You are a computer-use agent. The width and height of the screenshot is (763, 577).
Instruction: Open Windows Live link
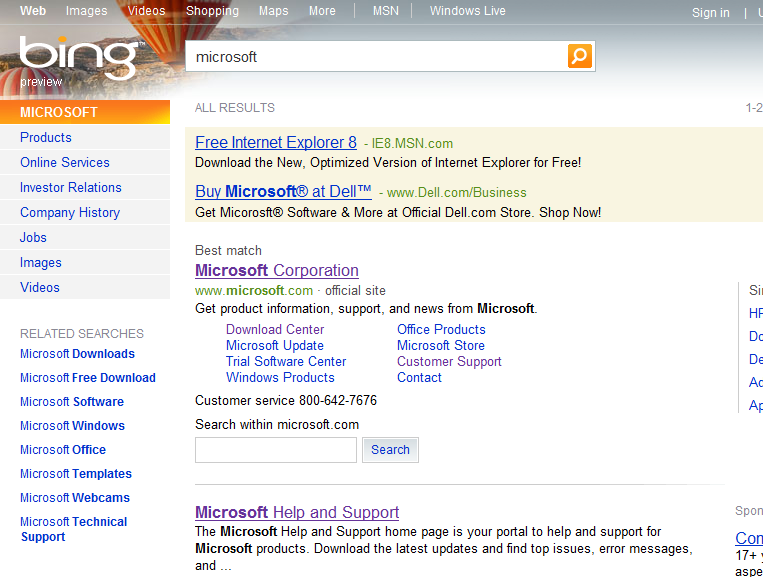(468, 11)
